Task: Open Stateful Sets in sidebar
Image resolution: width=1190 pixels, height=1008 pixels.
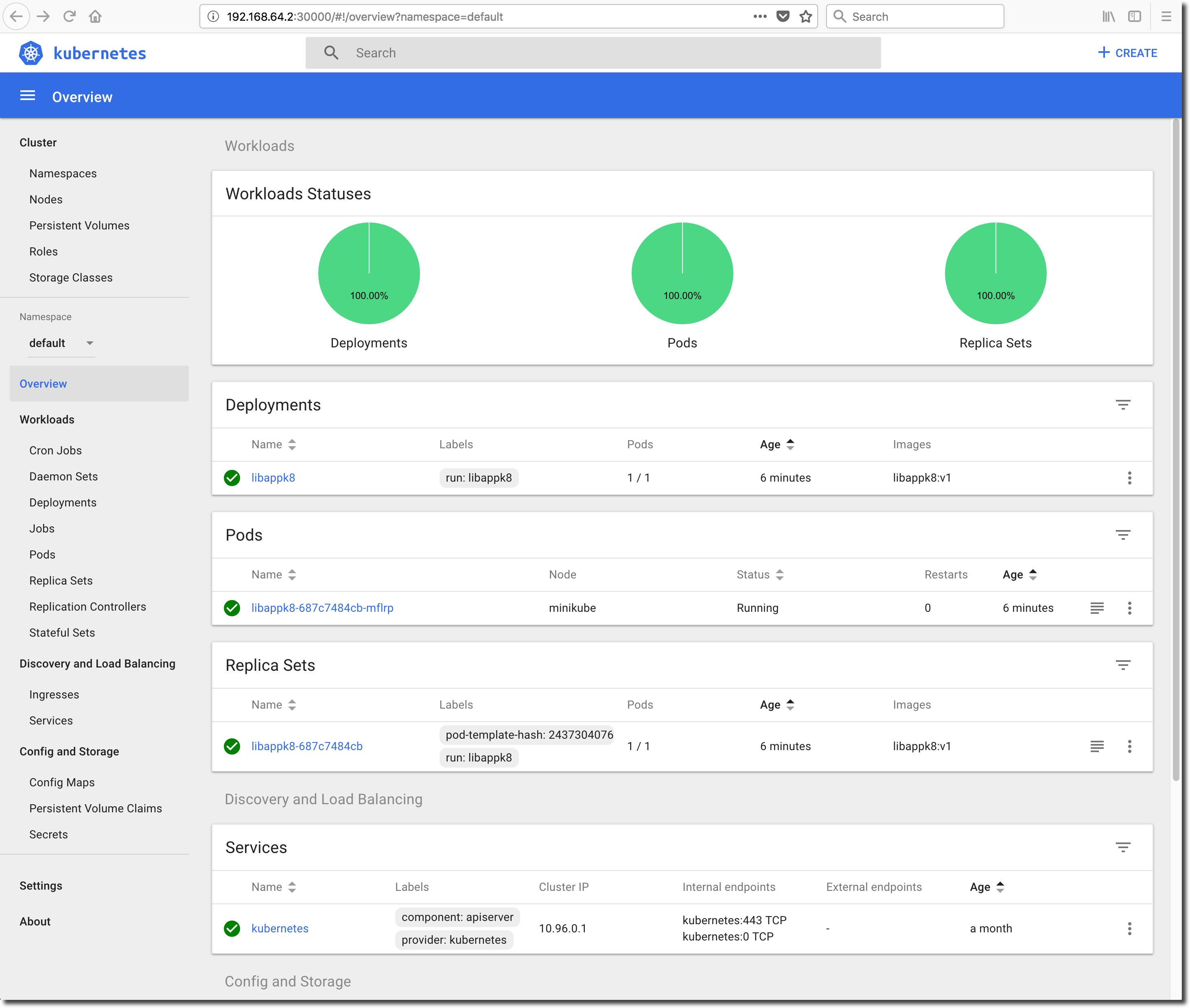Action: [62, 633]
